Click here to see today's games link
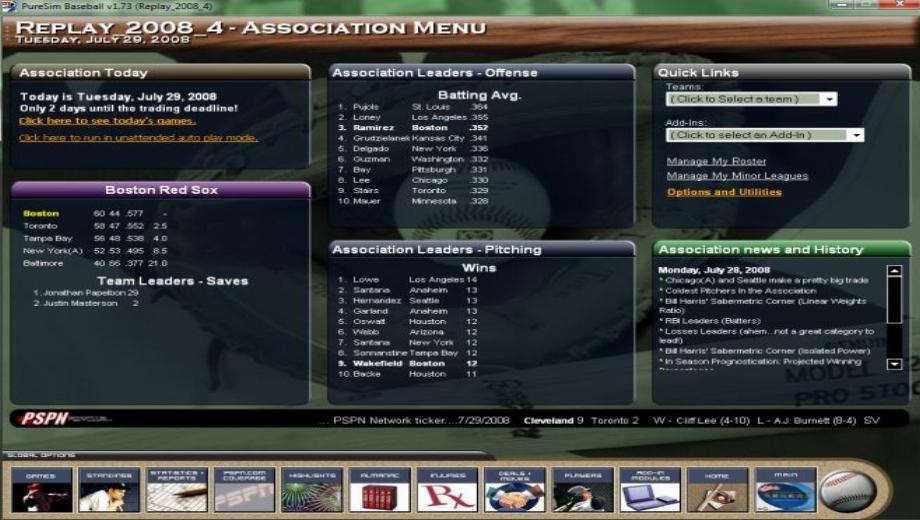920x520 pixels. (x=107, y=121)
